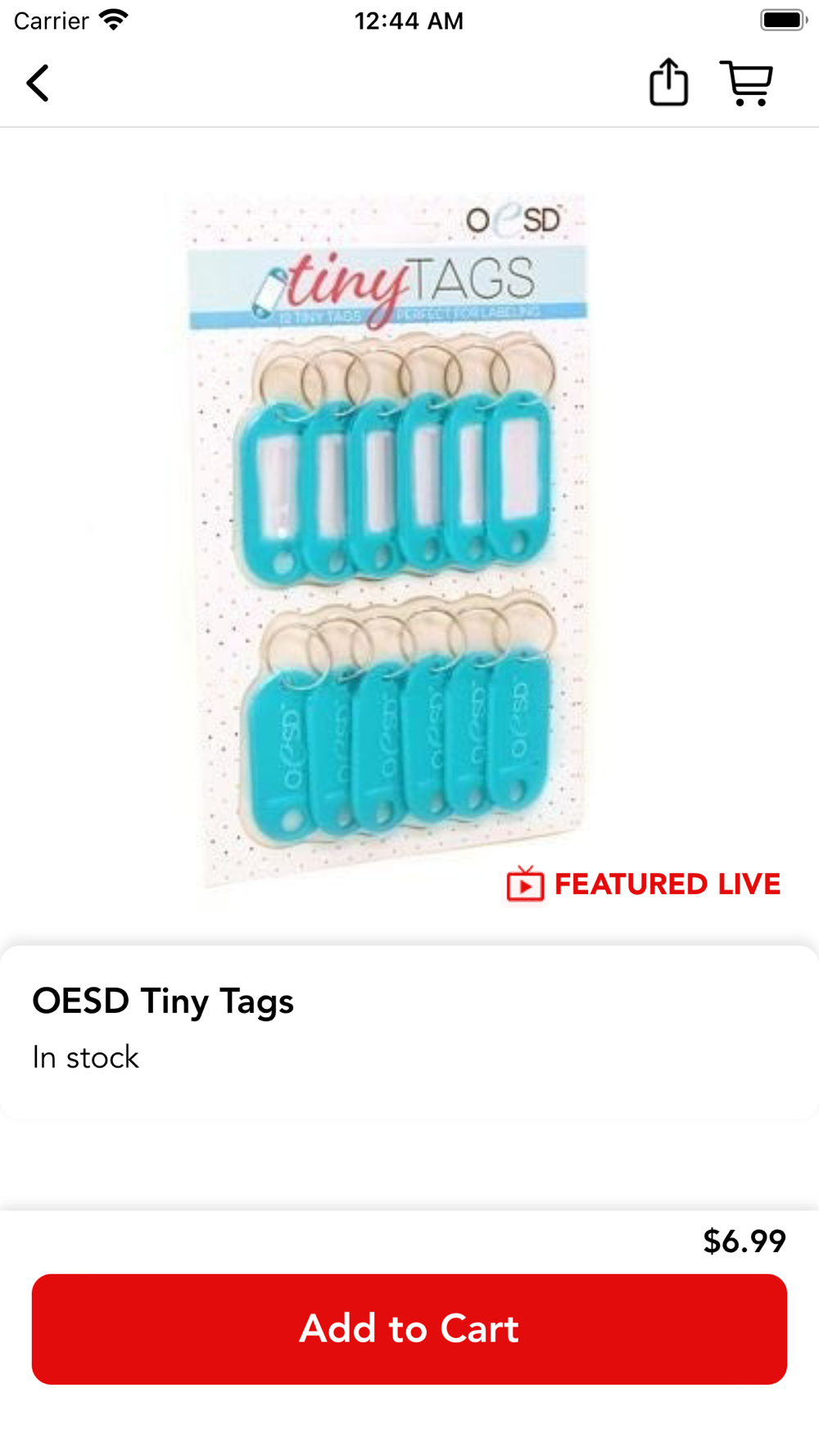Tap the In stock status text

tap(86, 1057)
